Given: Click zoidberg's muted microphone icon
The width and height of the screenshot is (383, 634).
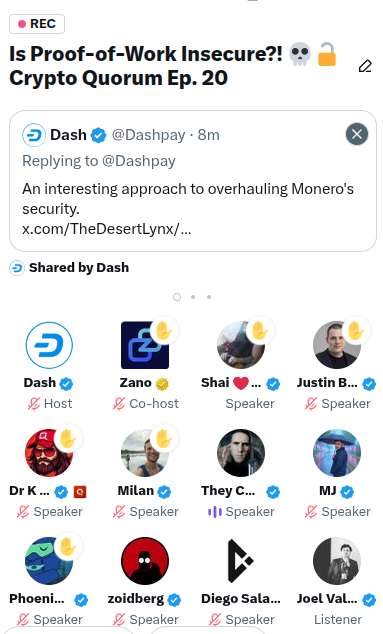Looking at the screenshot, I should click(x=119, y=619).
